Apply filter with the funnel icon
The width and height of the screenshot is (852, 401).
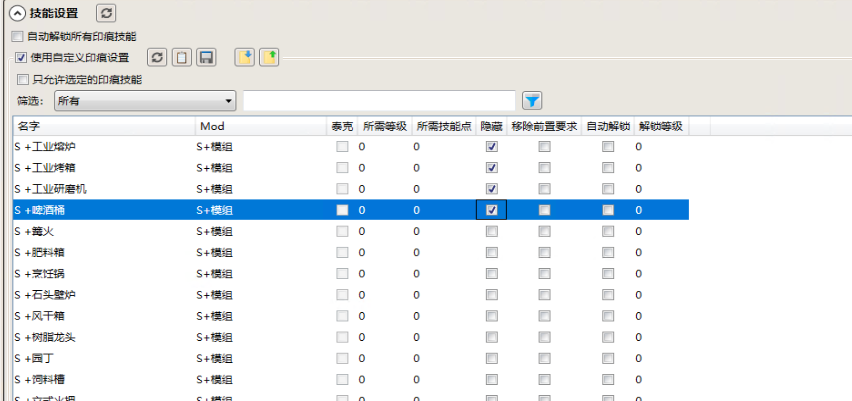pyautogui.click(x=533, y=100)
